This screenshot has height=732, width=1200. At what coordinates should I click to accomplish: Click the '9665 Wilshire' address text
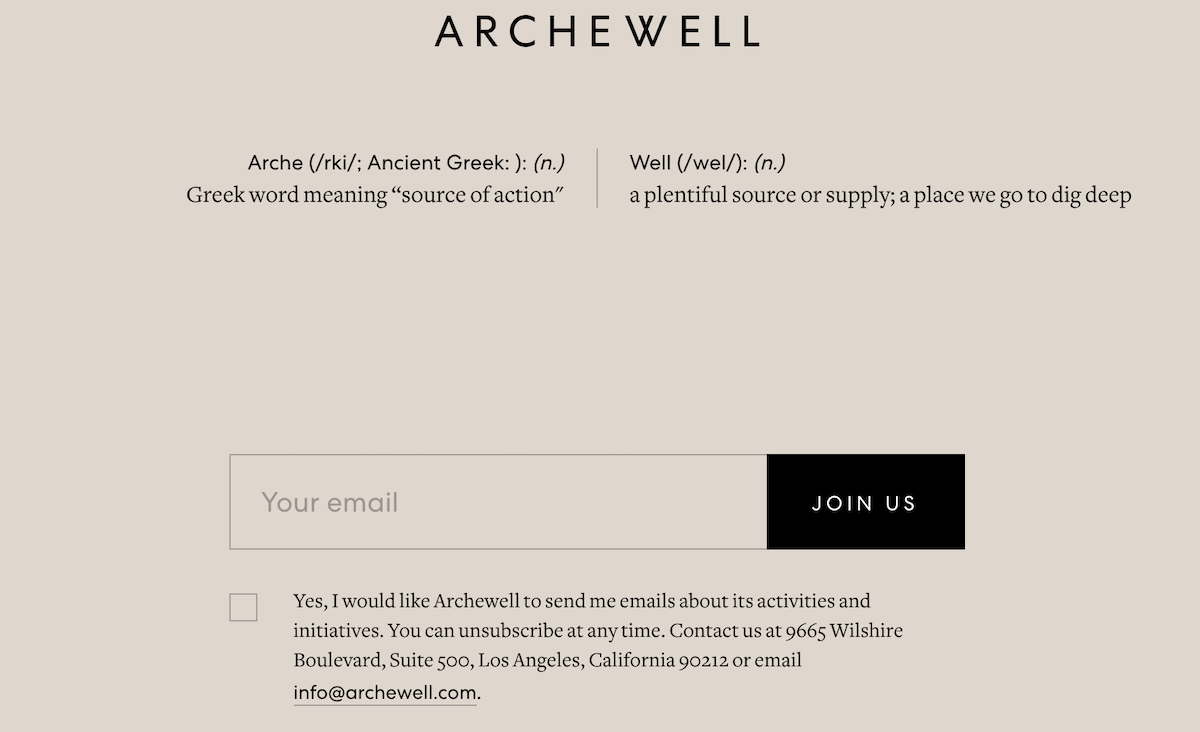[843, 631]
